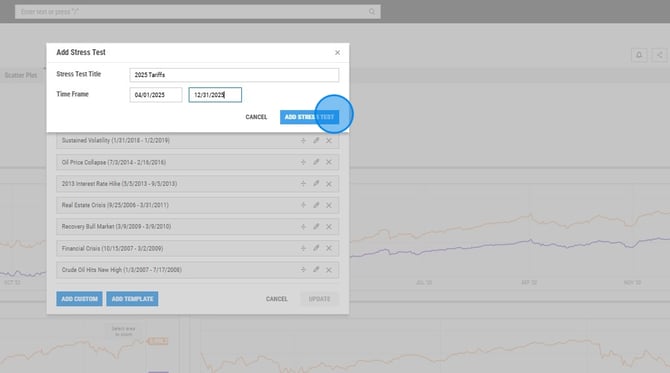Remove the Sustained Volatility stress test

click(329, 141)
